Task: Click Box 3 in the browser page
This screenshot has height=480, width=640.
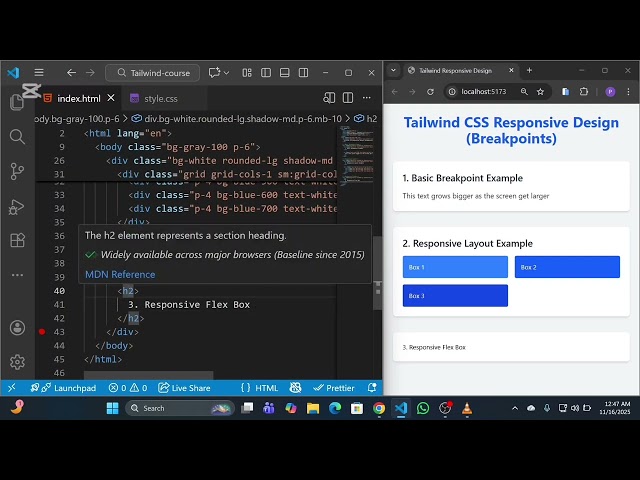Action: [x=455, y=296]
